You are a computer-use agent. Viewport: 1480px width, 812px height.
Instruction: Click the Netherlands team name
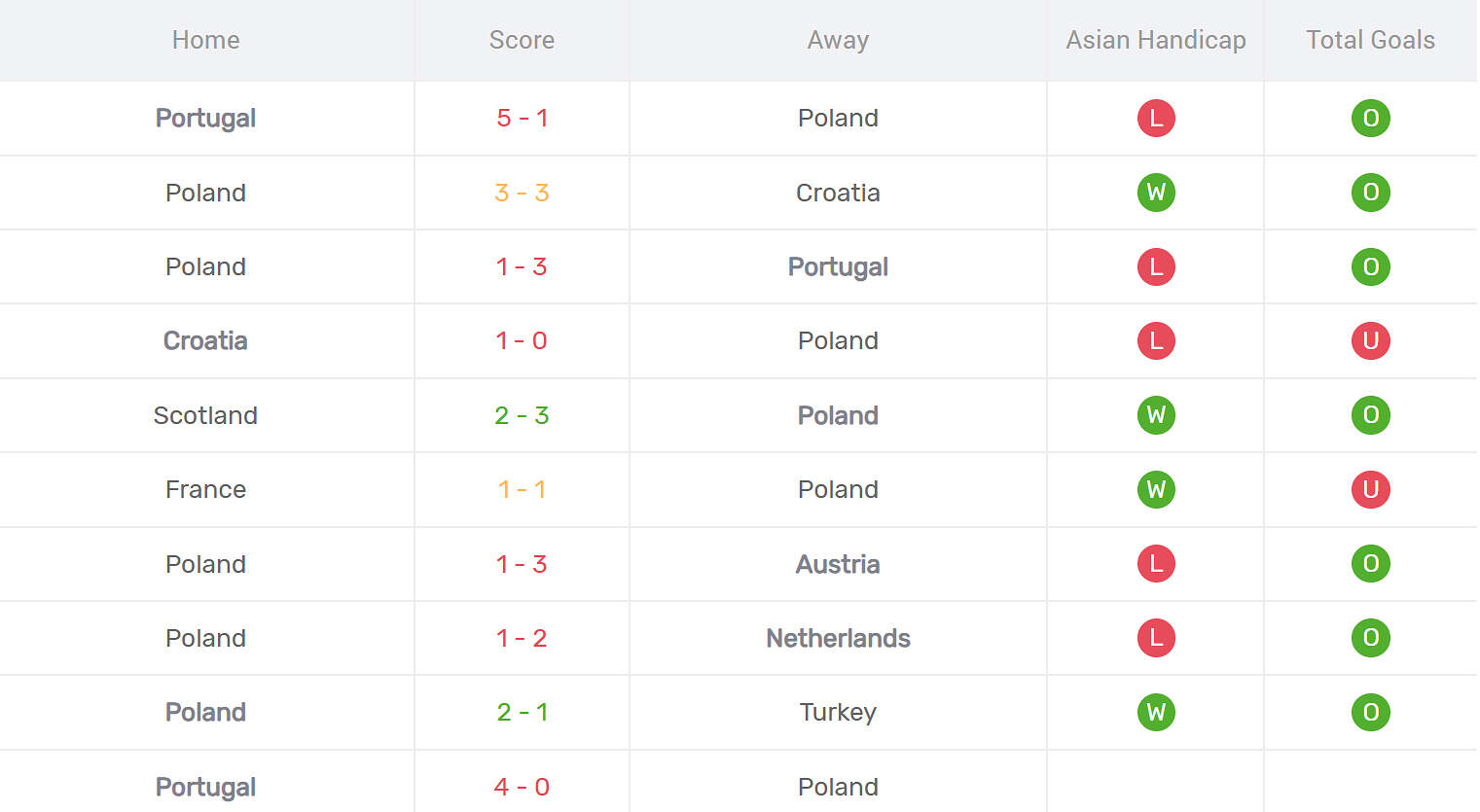tap(838, 638)
